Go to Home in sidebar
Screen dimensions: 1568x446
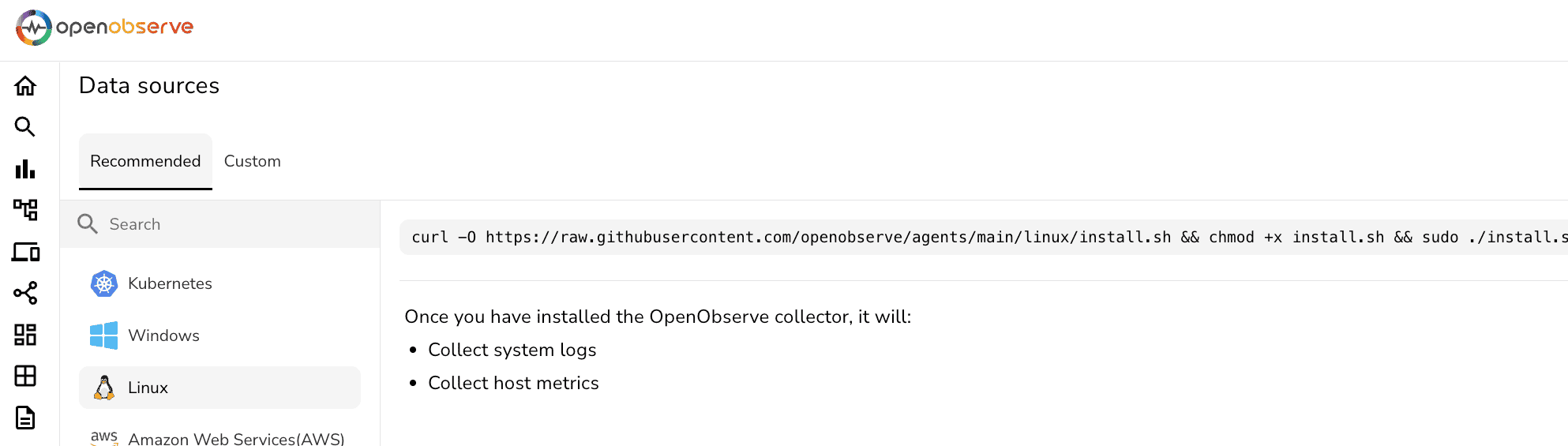pyautogui.click(x=25, y=86)
